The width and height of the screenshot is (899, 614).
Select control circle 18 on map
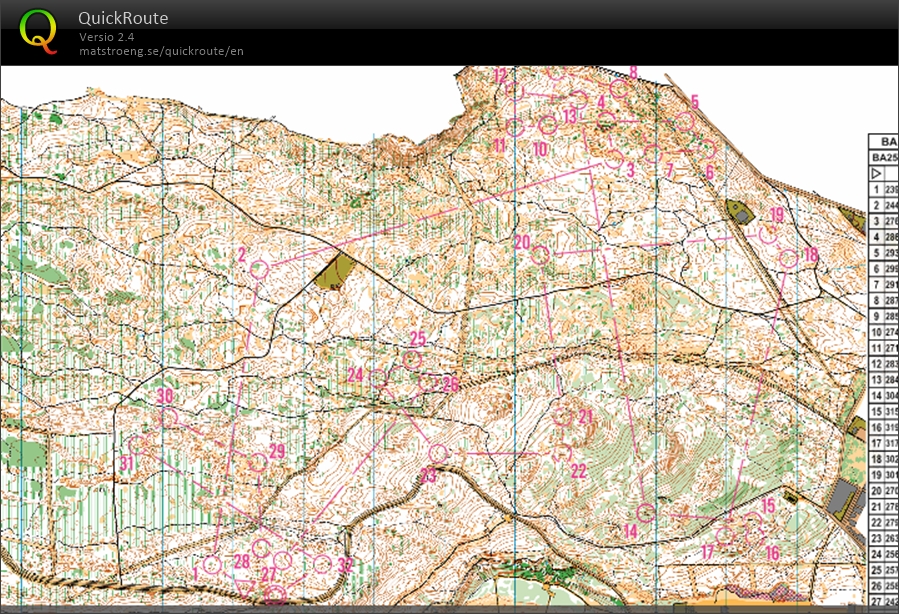pyautogui.click(x=789, y=259)
